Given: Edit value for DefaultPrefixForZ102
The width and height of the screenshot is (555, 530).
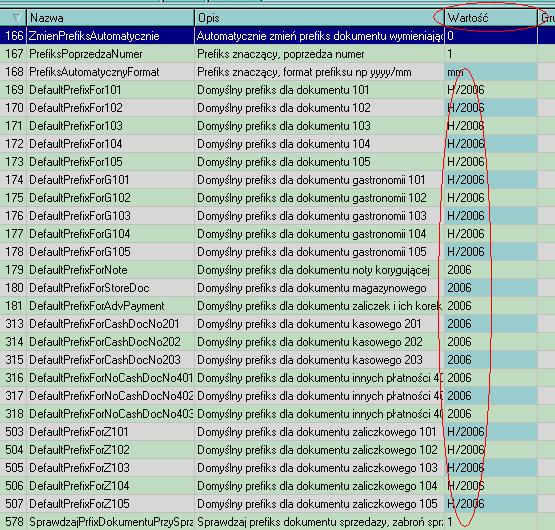Looking at the screenshot, I should click(x=491, y=450).
